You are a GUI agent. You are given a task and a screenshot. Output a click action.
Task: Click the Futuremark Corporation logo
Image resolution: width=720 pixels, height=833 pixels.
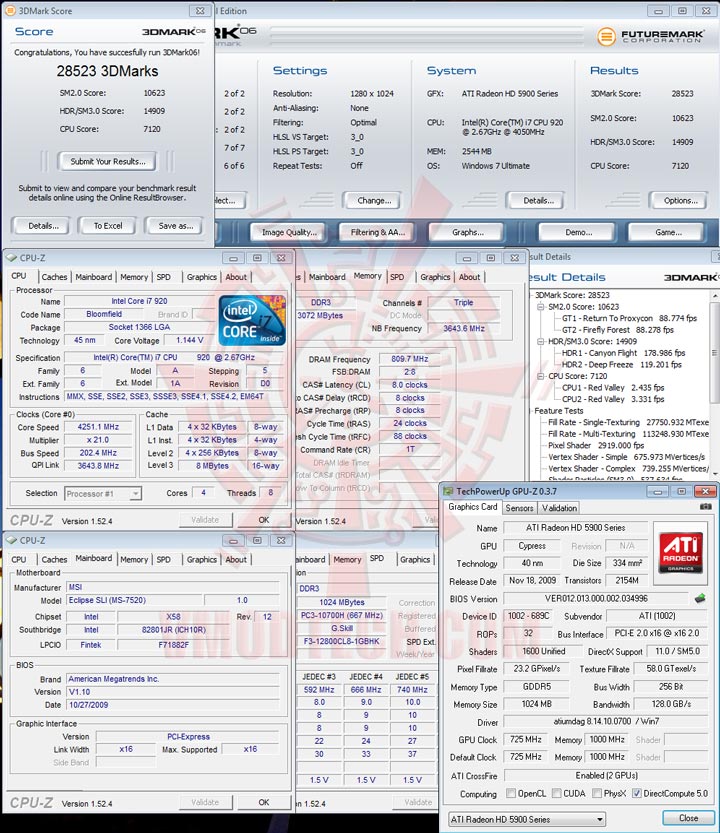coord(651,36)
